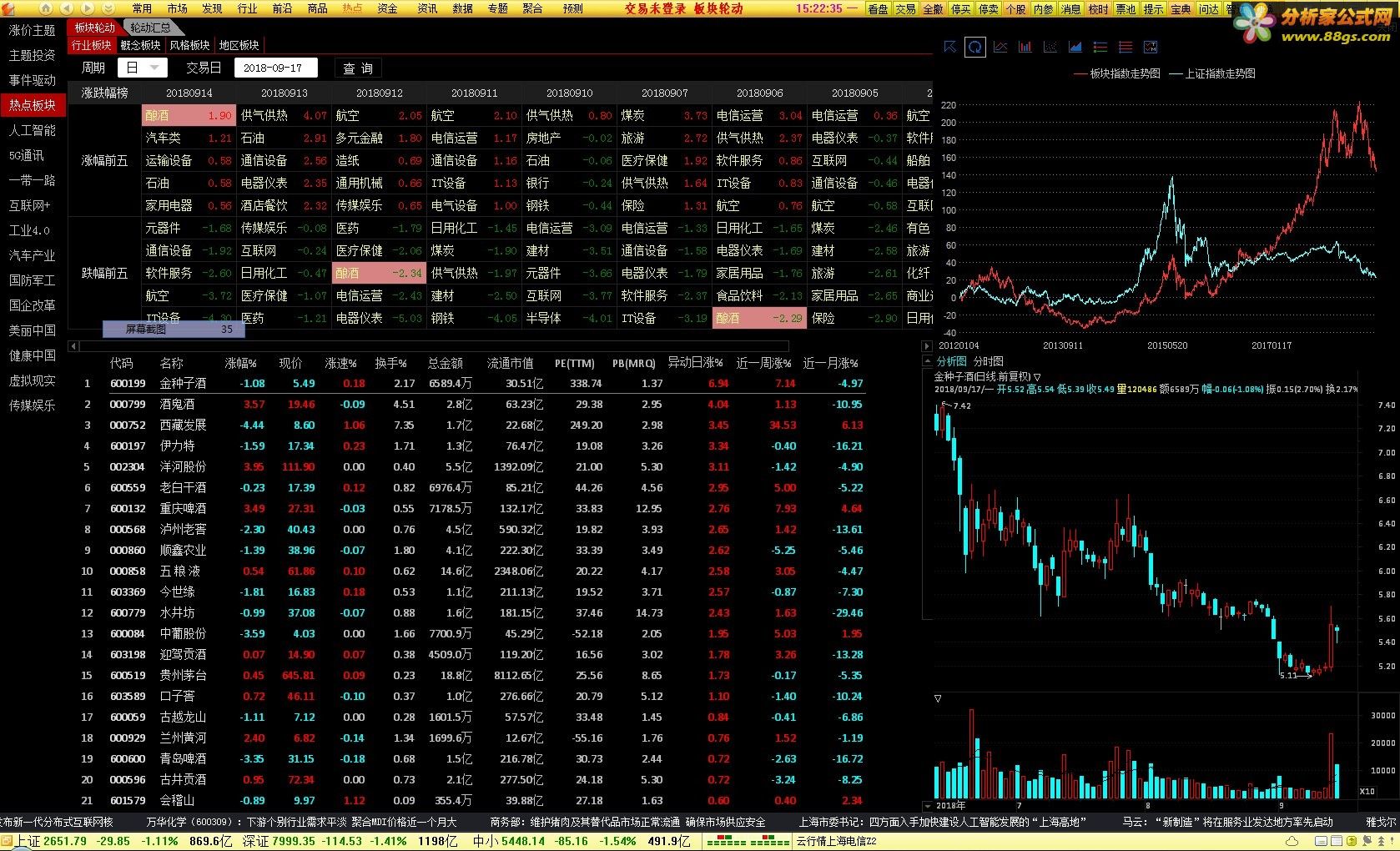Image resolution: width=1400 pixels, height=851 pixels.
Task: Click the 看盘 button in top bar
Action: pyautogui.click(x=878, y=9)
